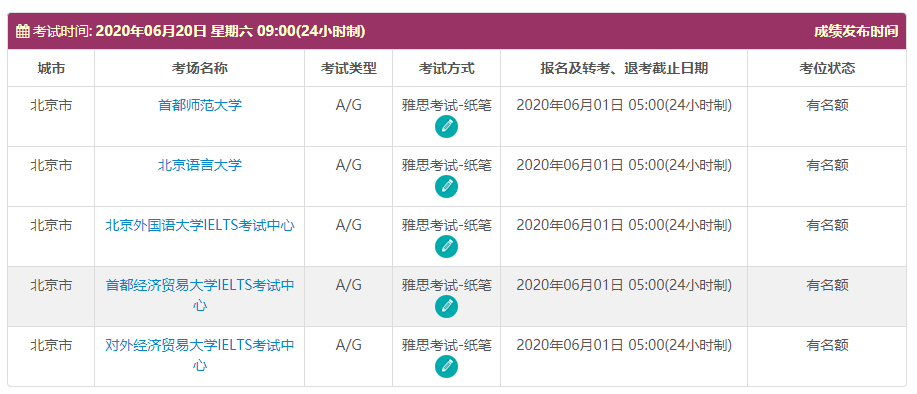The height and width of the screenshot is (394, 917).
Task: Click A/G exam type in 北京外国语大学 row
Action: 349,226
